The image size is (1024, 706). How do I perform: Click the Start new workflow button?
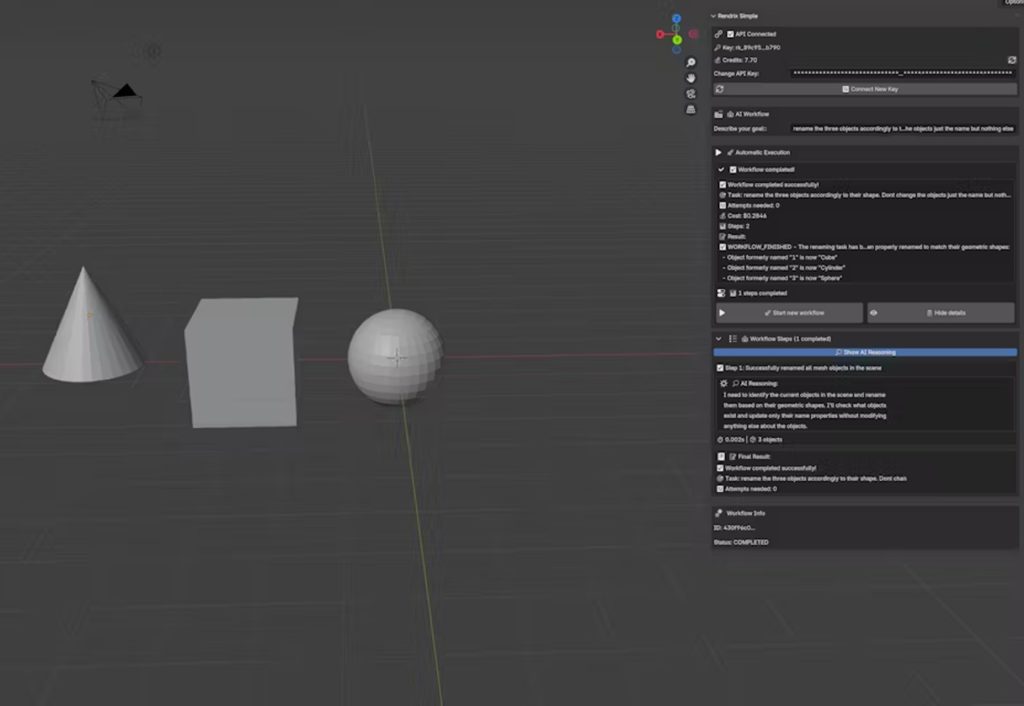coord(790,313)
